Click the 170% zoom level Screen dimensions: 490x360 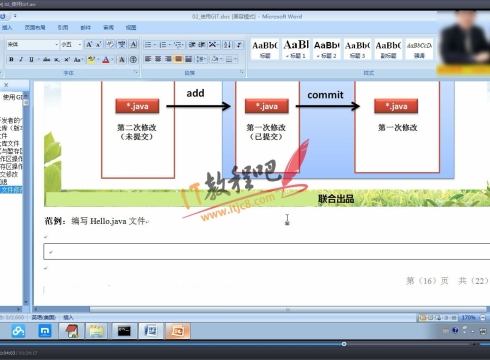(x=468, y=318)
